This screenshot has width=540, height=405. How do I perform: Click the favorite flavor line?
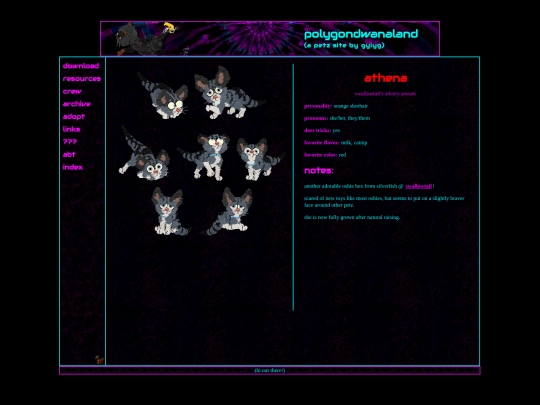click(x=335, y=143)
